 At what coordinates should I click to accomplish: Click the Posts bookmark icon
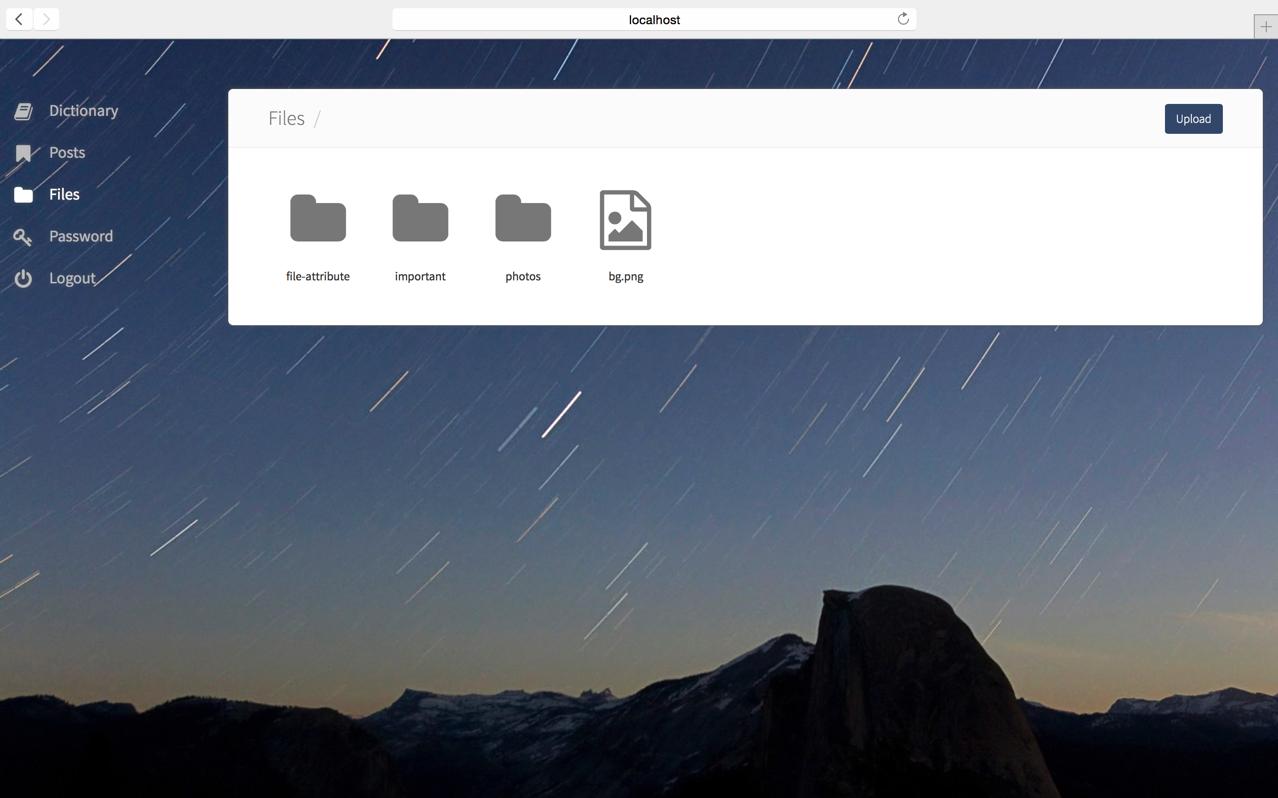(23, 153)
